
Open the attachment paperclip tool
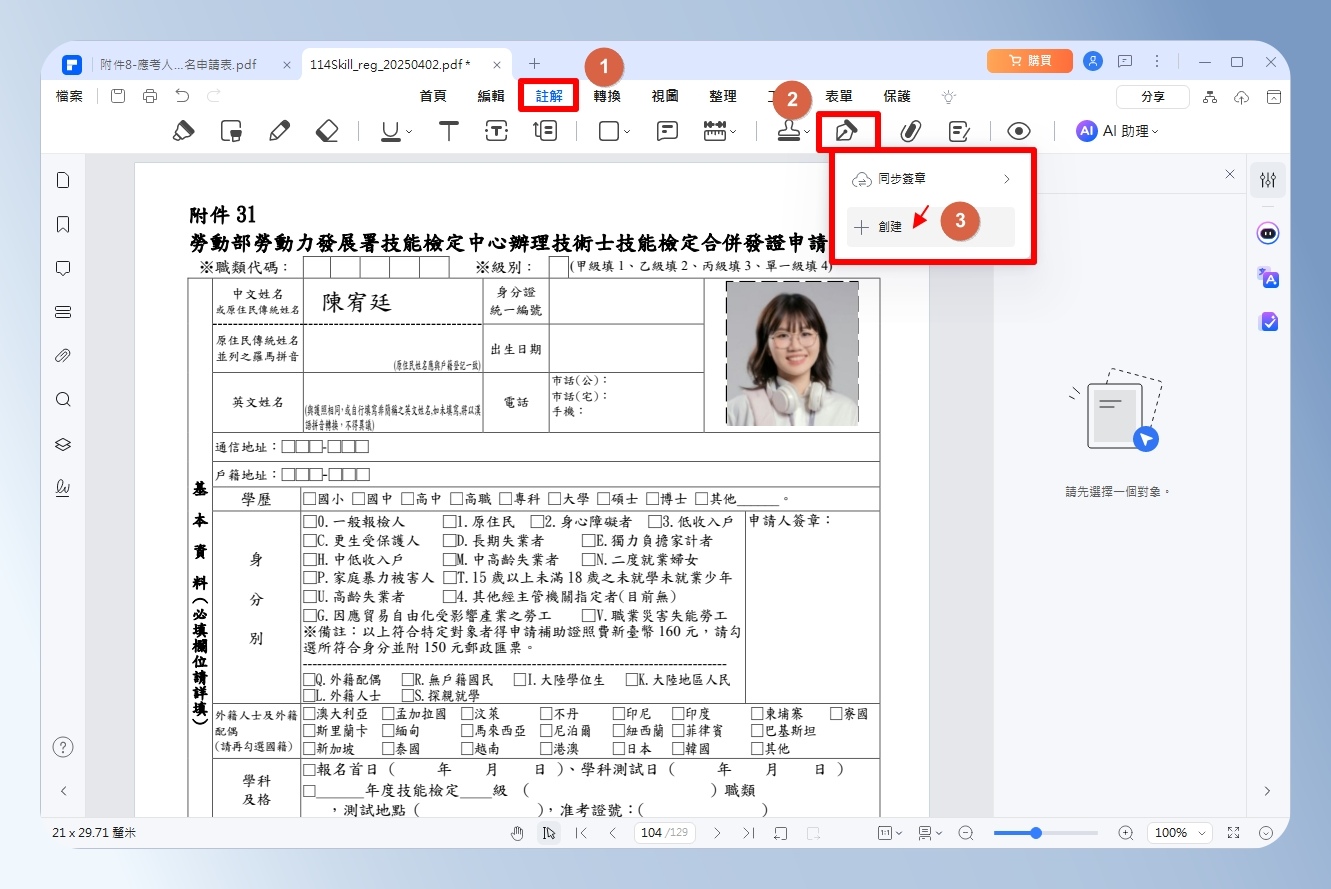[910, 131]
